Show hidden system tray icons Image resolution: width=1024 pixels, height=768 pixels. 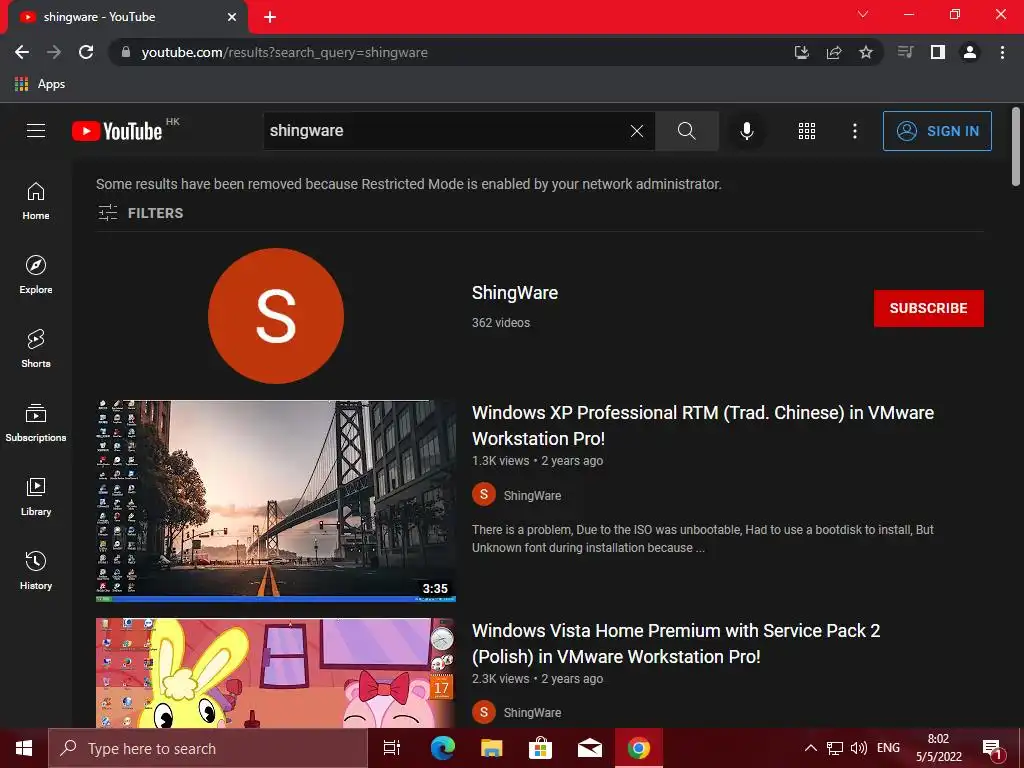[x=810, y=748]
